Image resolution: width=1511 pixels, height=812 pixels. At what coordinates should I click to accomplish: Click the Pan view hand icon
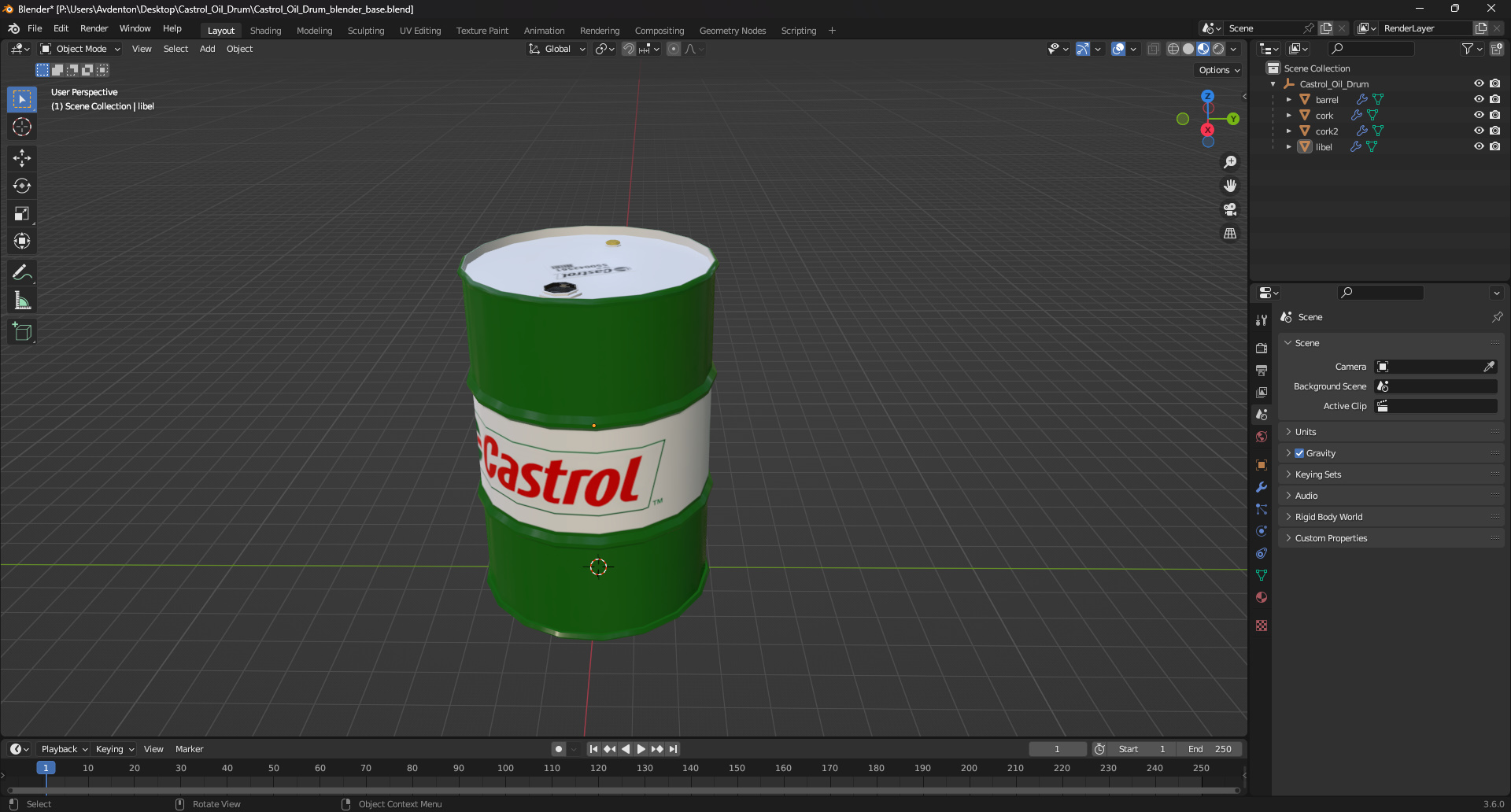pos(1230,186)
